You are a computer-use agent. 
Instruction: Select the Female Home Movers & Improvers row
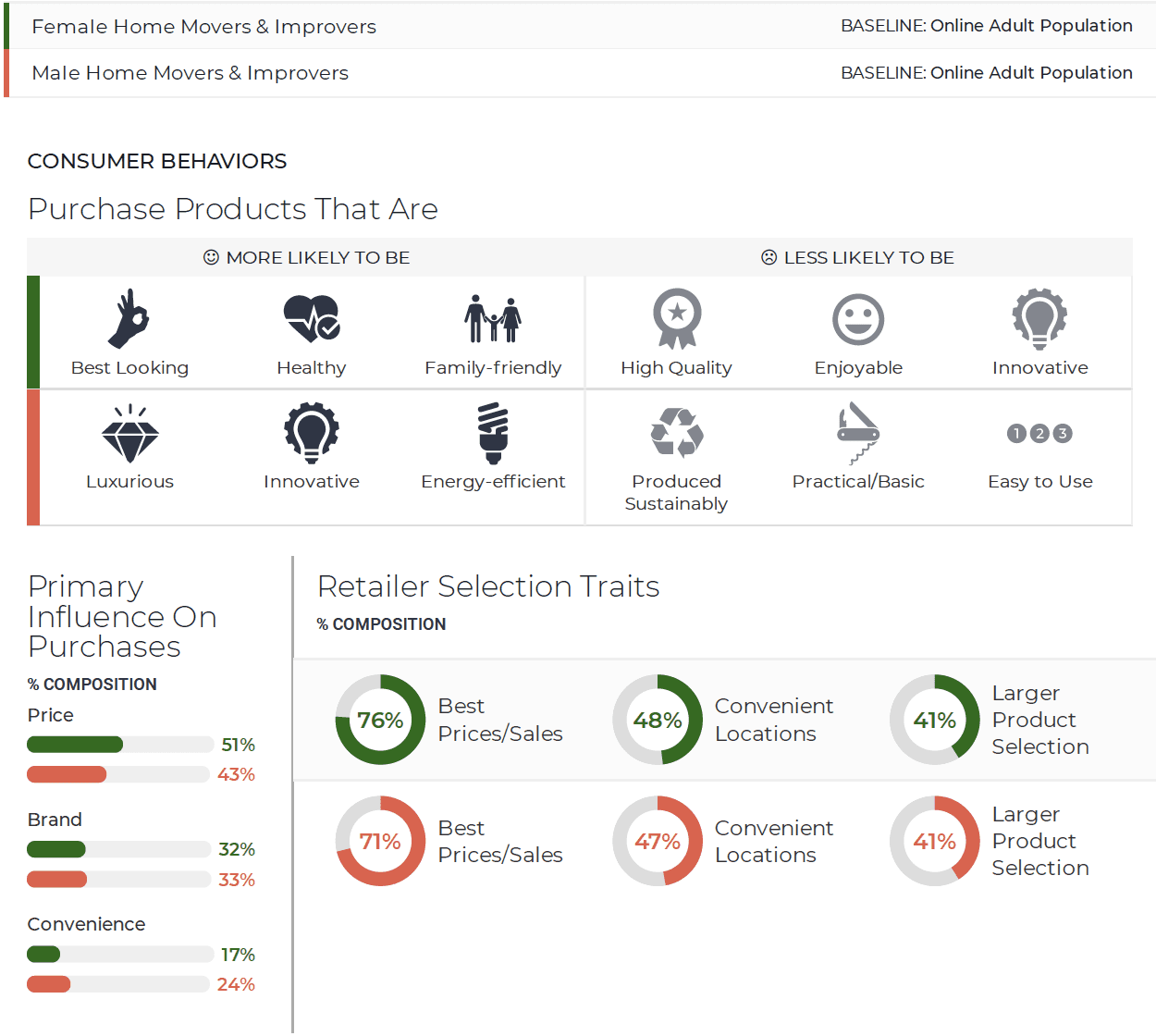click(x=580, y=26)
